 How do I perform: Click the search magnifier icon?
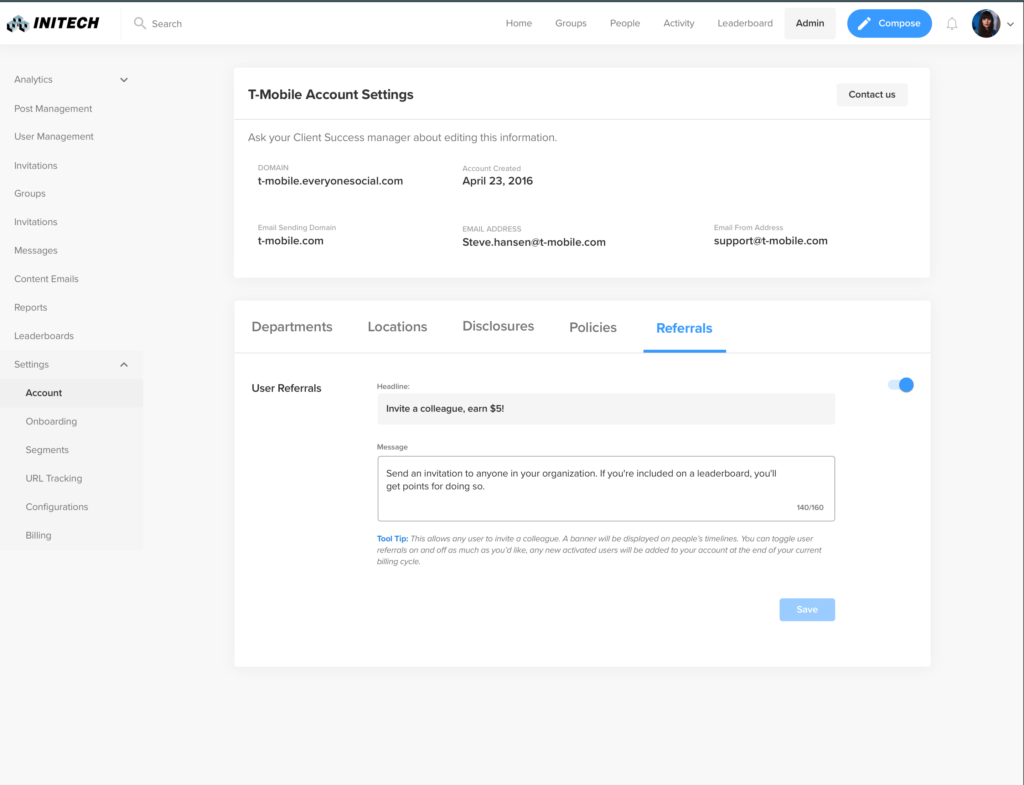(x=140, y=23)
